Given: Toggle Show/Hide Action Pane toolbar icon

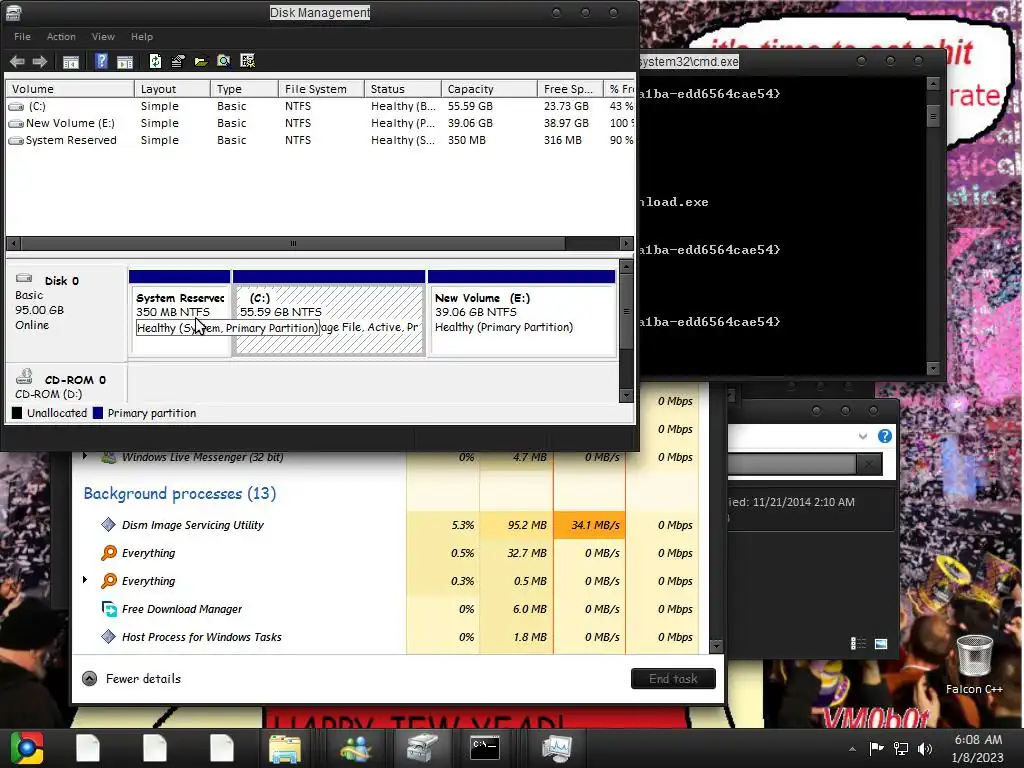Looking at the screenshot, I should (125, 62).
